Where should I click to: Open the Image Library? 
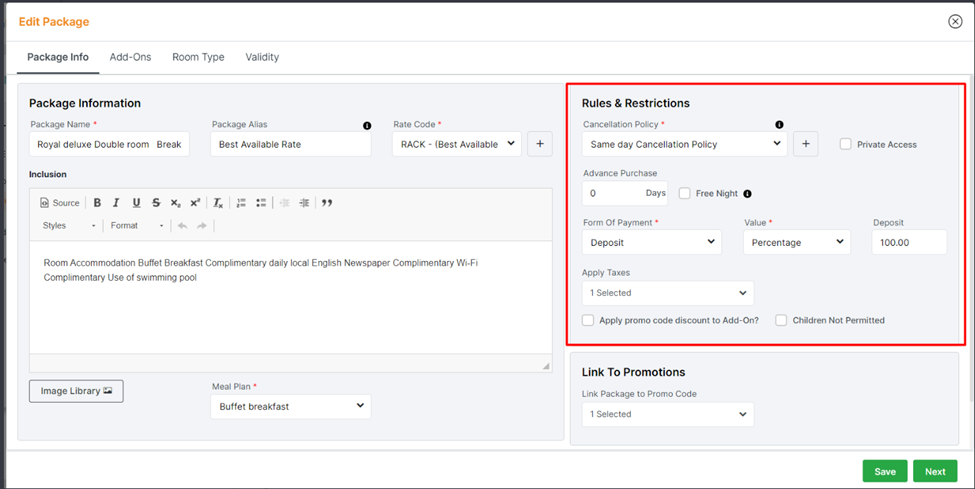[x=76, y=391]
